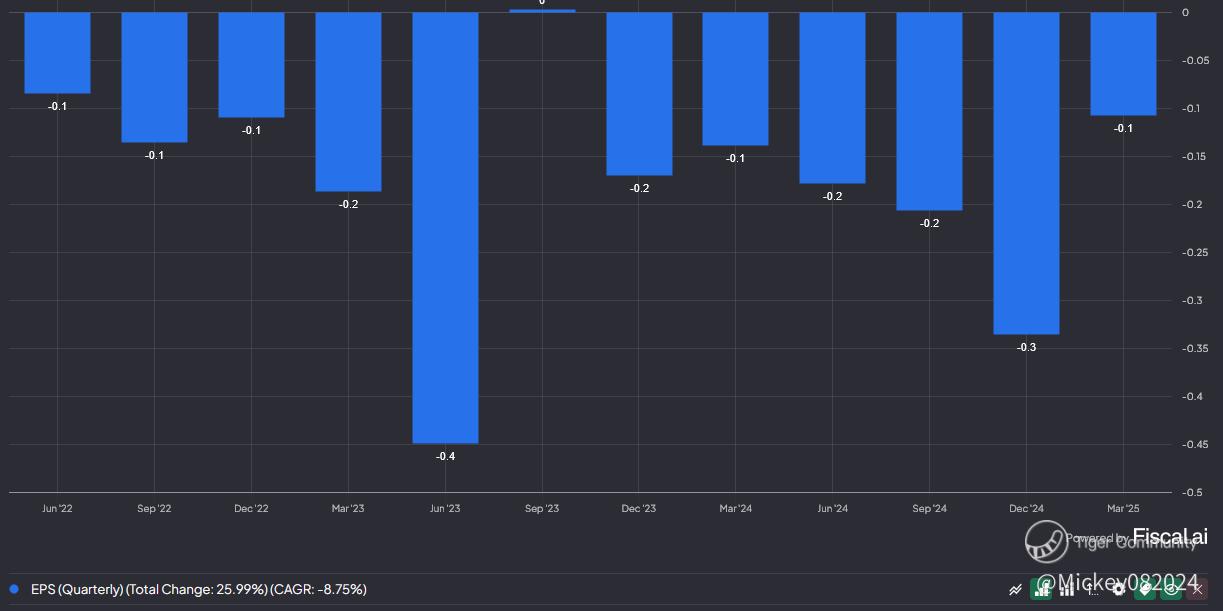The width and height of the screenshot is (1223, 611).
Task: Click the Dec '22 bar
Action: point(251,65)
